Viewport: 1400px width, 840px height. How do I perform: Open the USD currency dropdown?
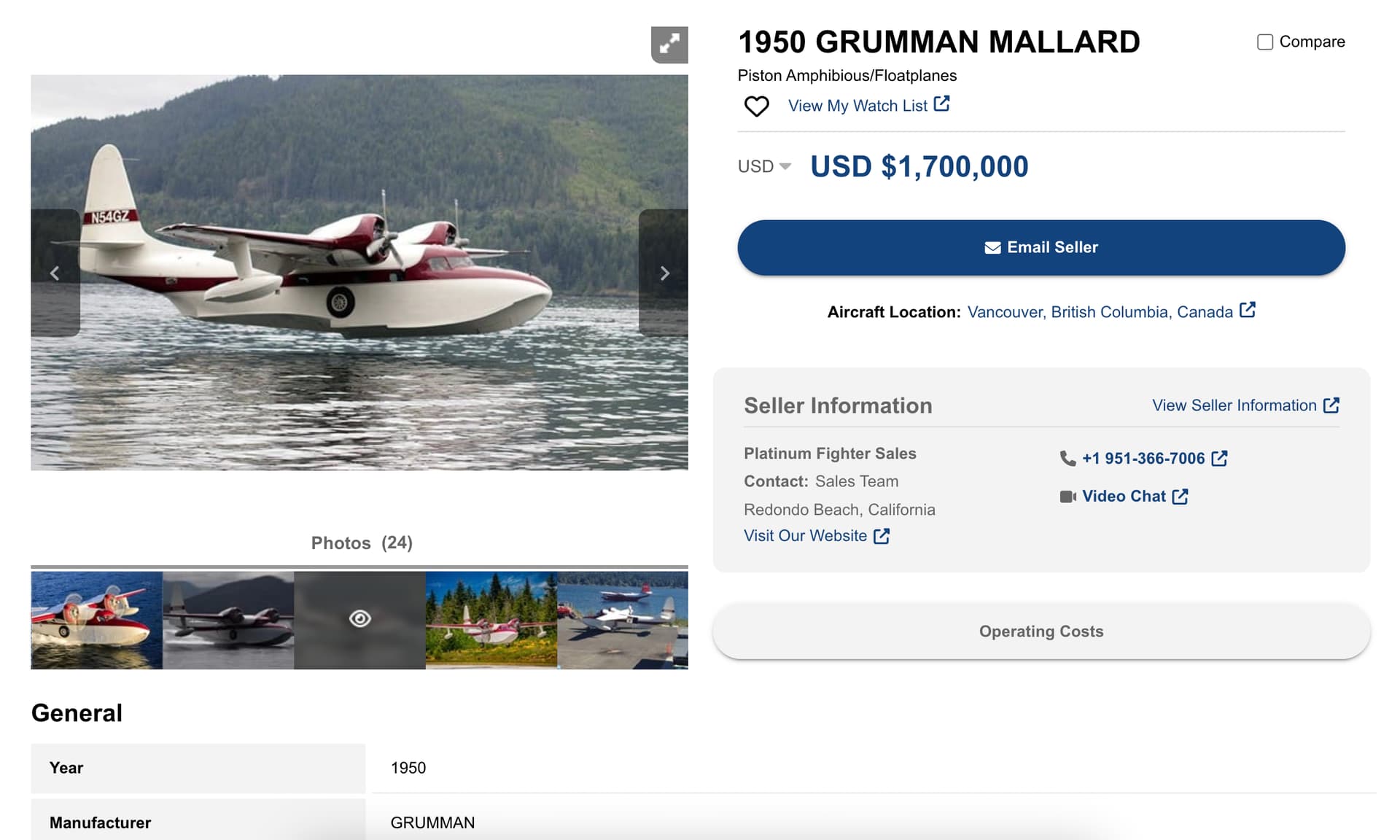point(764,166)
